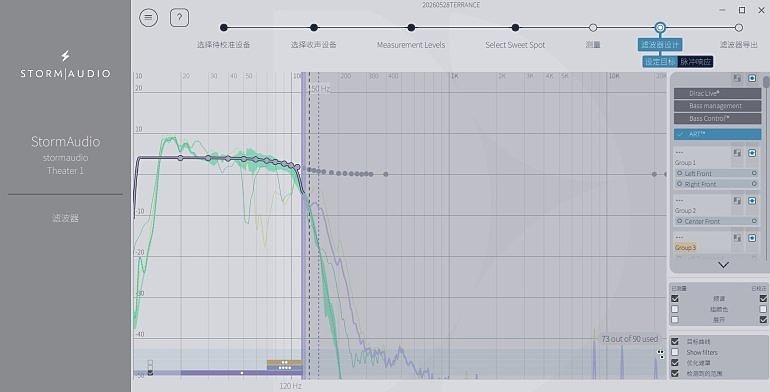Click the right circle icon on Right Front
770x392 pixels.
754,184
